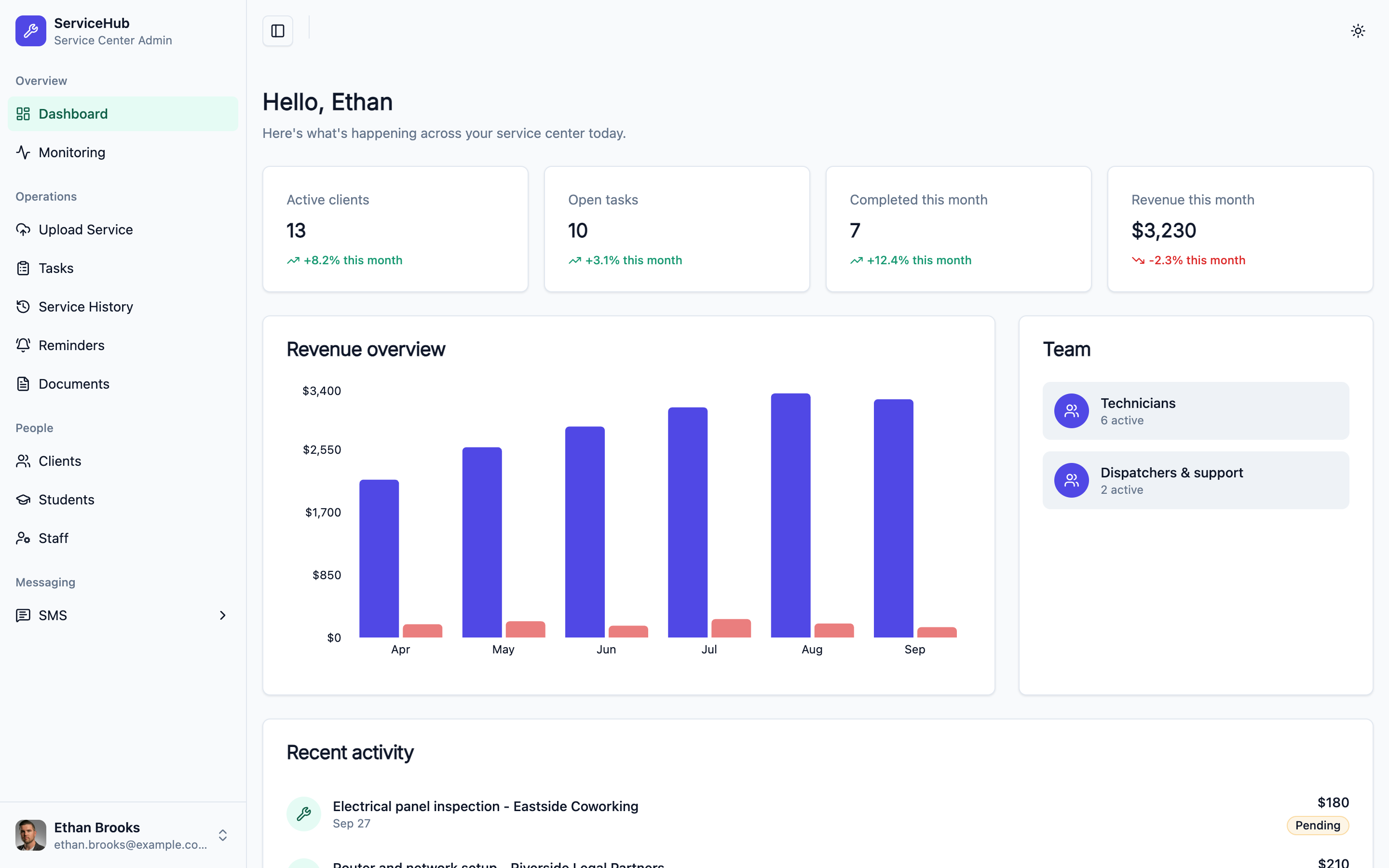Click the Dashboard grid icon
Screen dimensions: 1389x868
(x=23, y=114)
